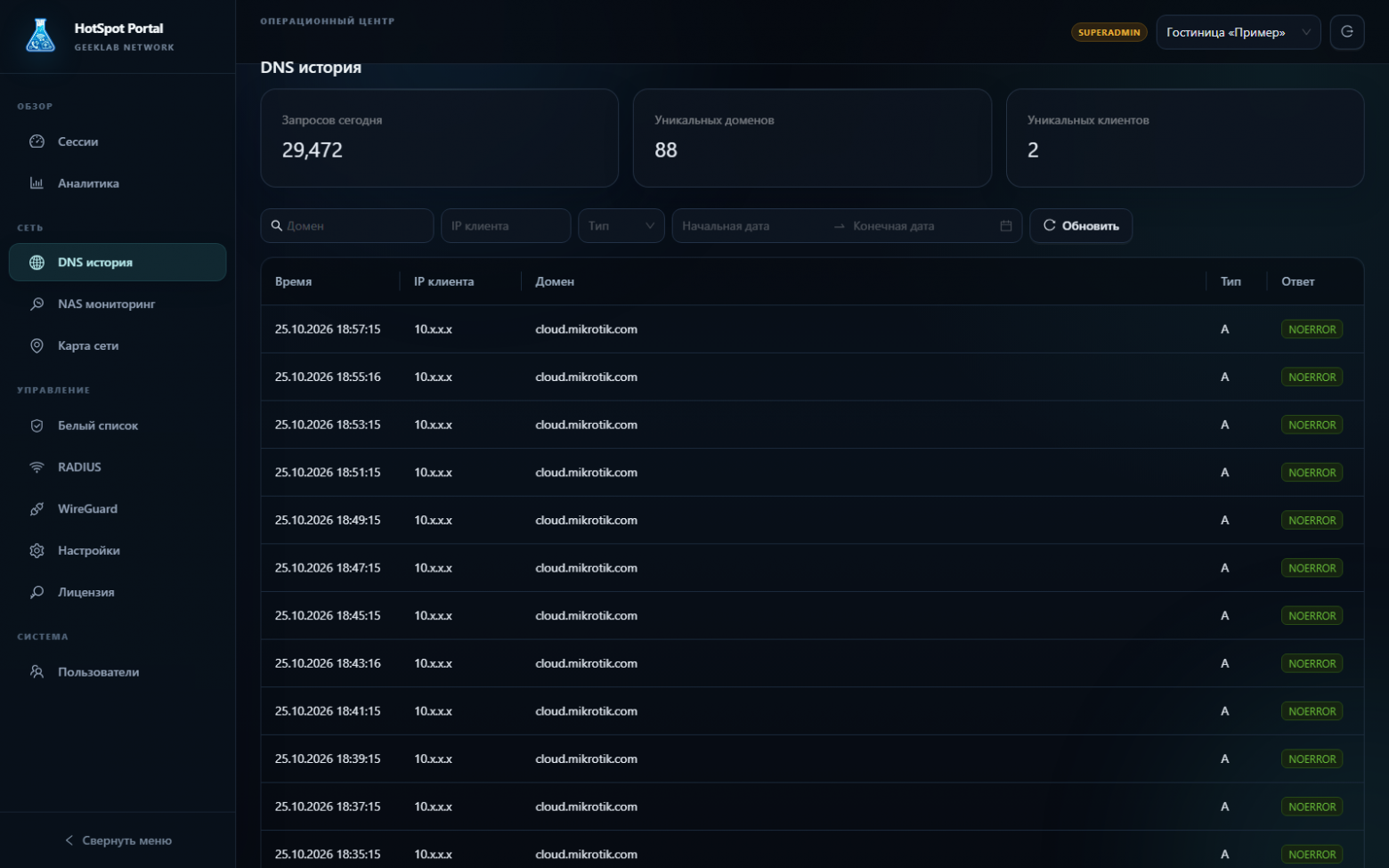Click the Пользователи people icon
This screenshot has width=1389, height=868.
pos(37,672)
